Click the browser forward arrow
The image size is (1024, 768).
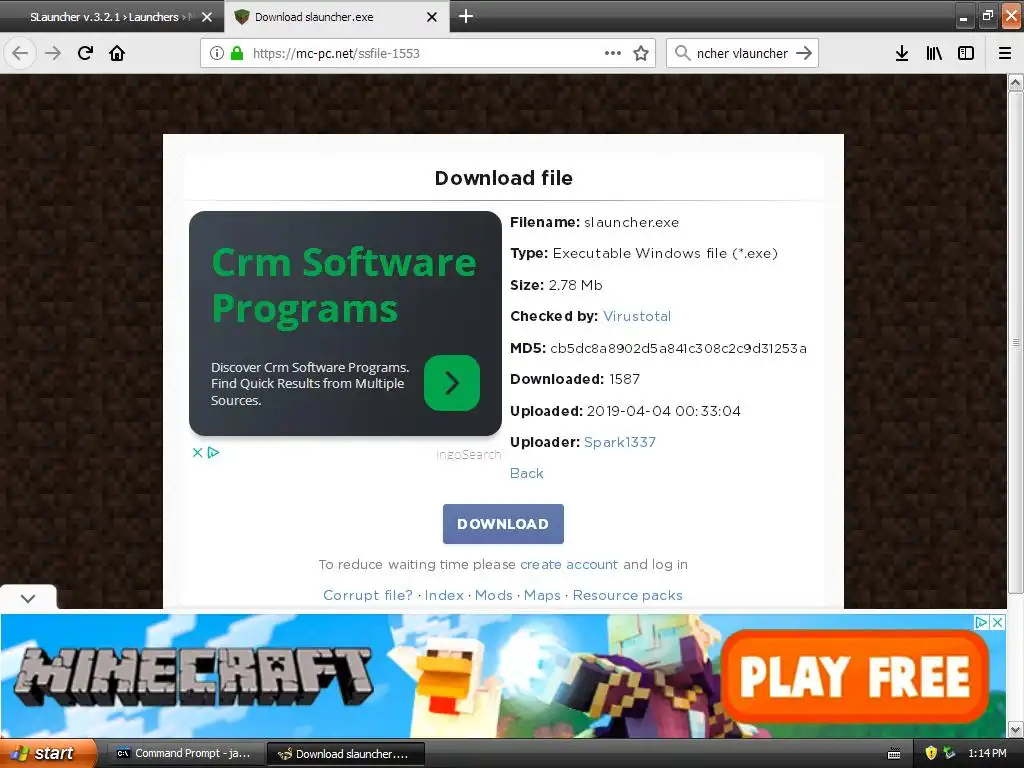(x=53, y=53)
